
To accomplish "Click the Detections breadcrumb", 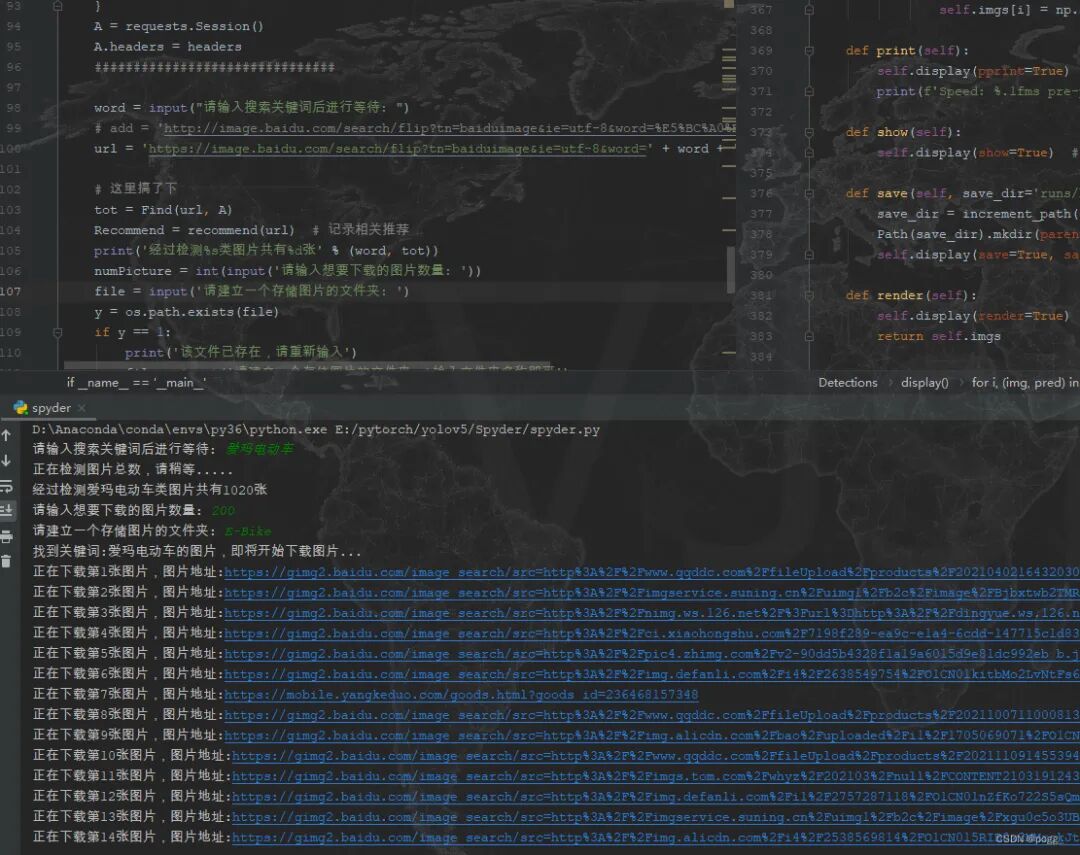I will (848, 383).
